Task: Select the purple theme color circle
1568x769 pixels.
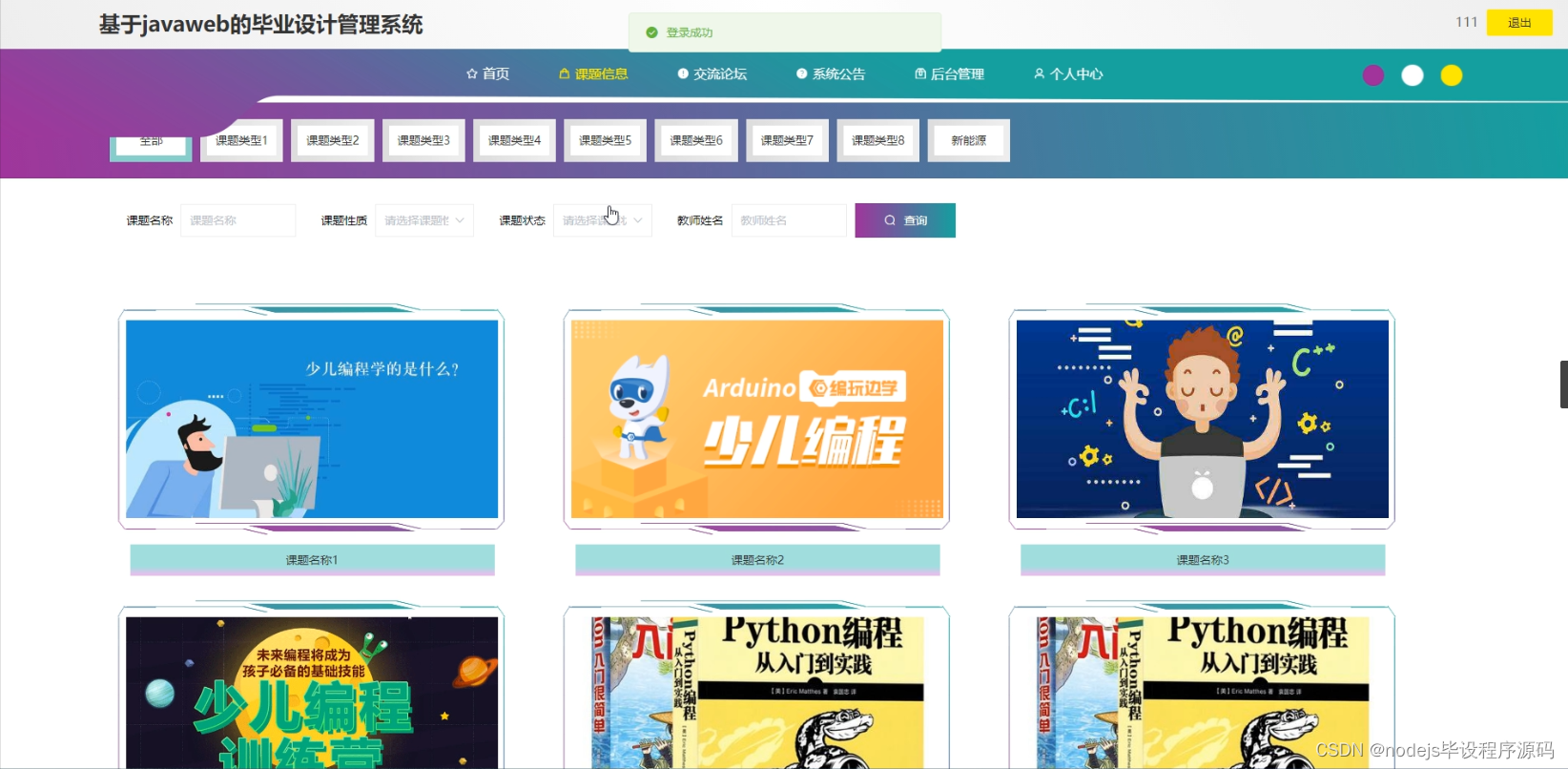Action: (1373, 75)
